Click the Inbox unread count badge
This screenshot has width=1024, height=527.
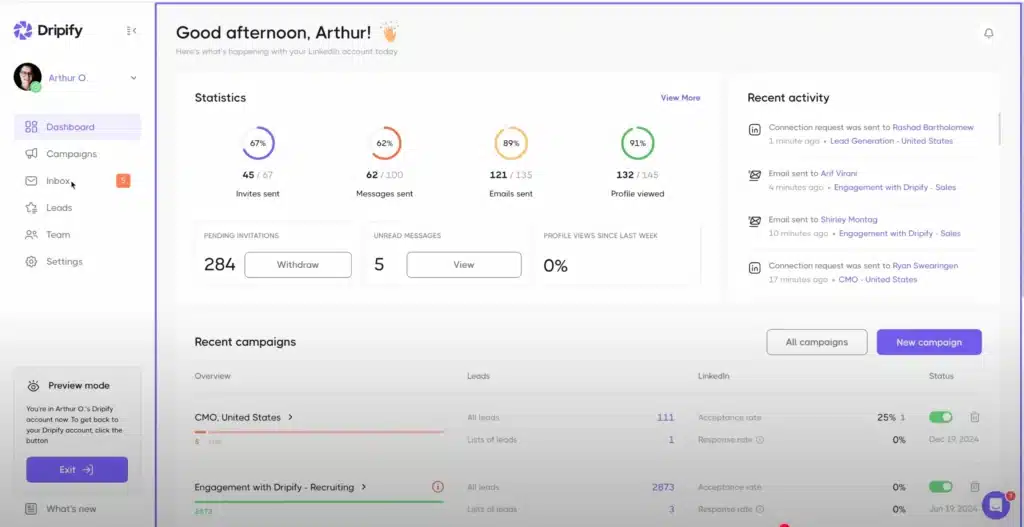[x=123, y=181]
